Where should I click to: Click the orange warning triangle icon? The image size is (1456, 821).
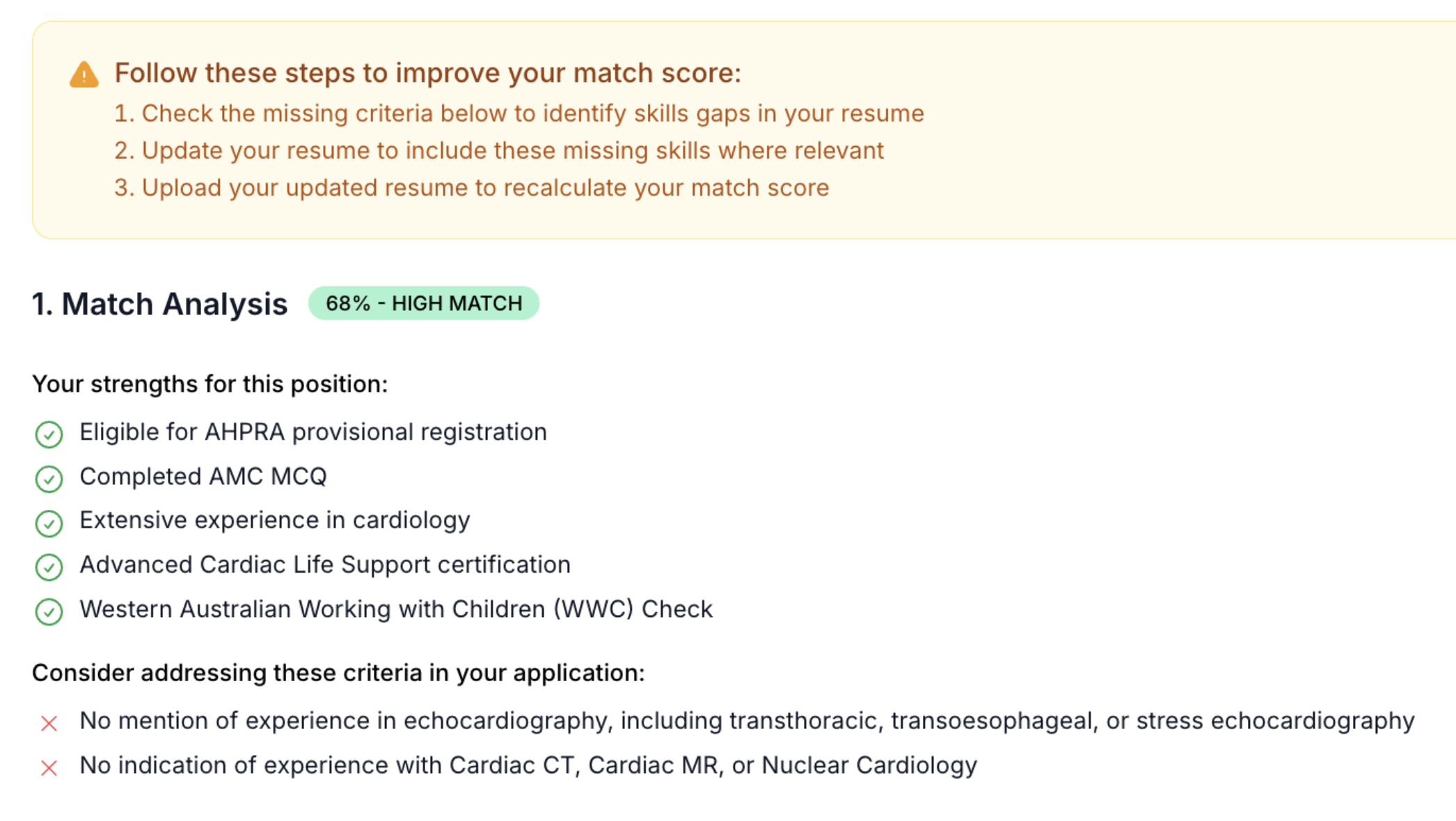pyautogui.click(x=84, y=74)
